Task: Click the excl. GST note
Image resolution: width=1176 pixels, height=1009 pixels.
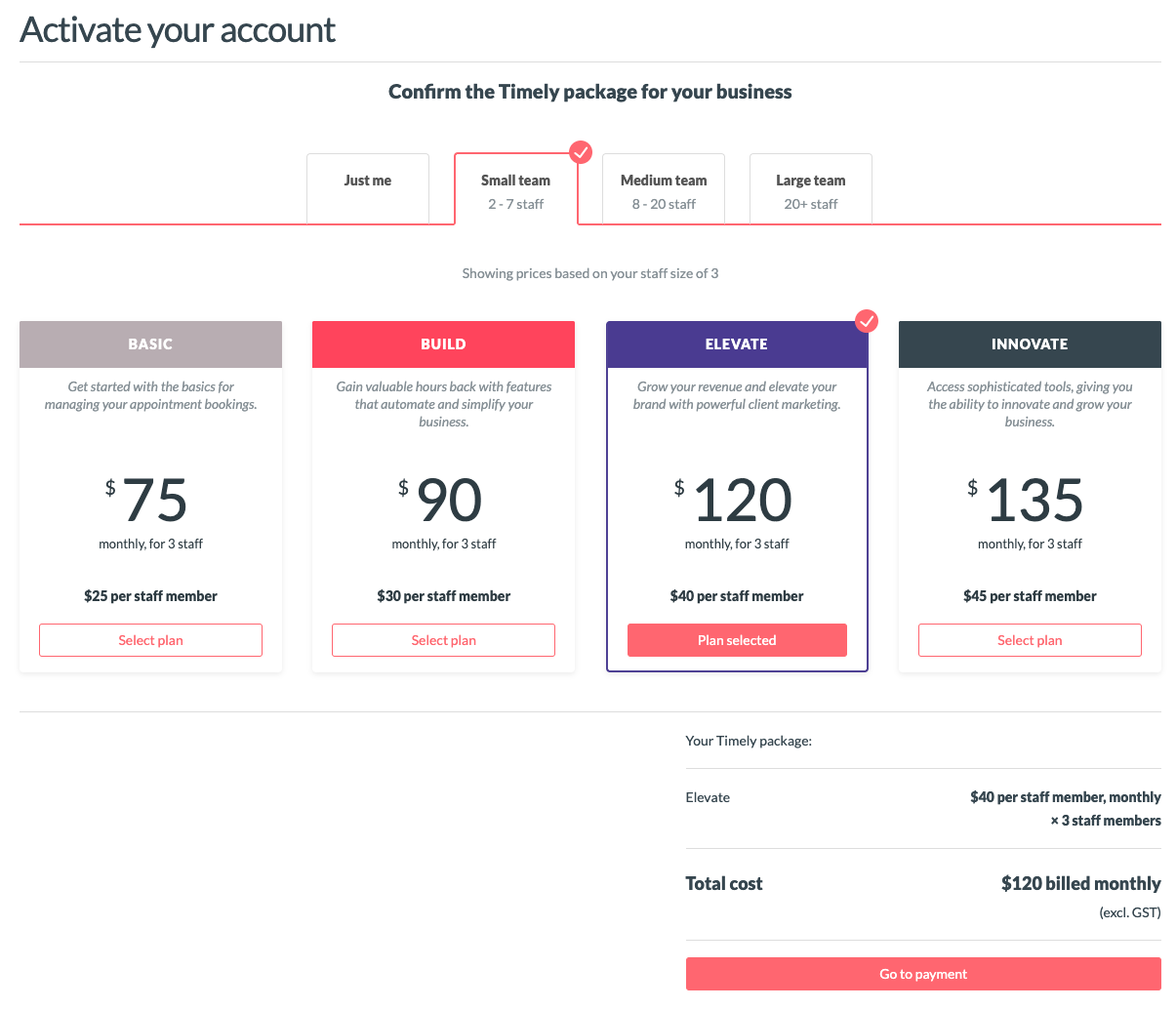Action: [1129, 912]
